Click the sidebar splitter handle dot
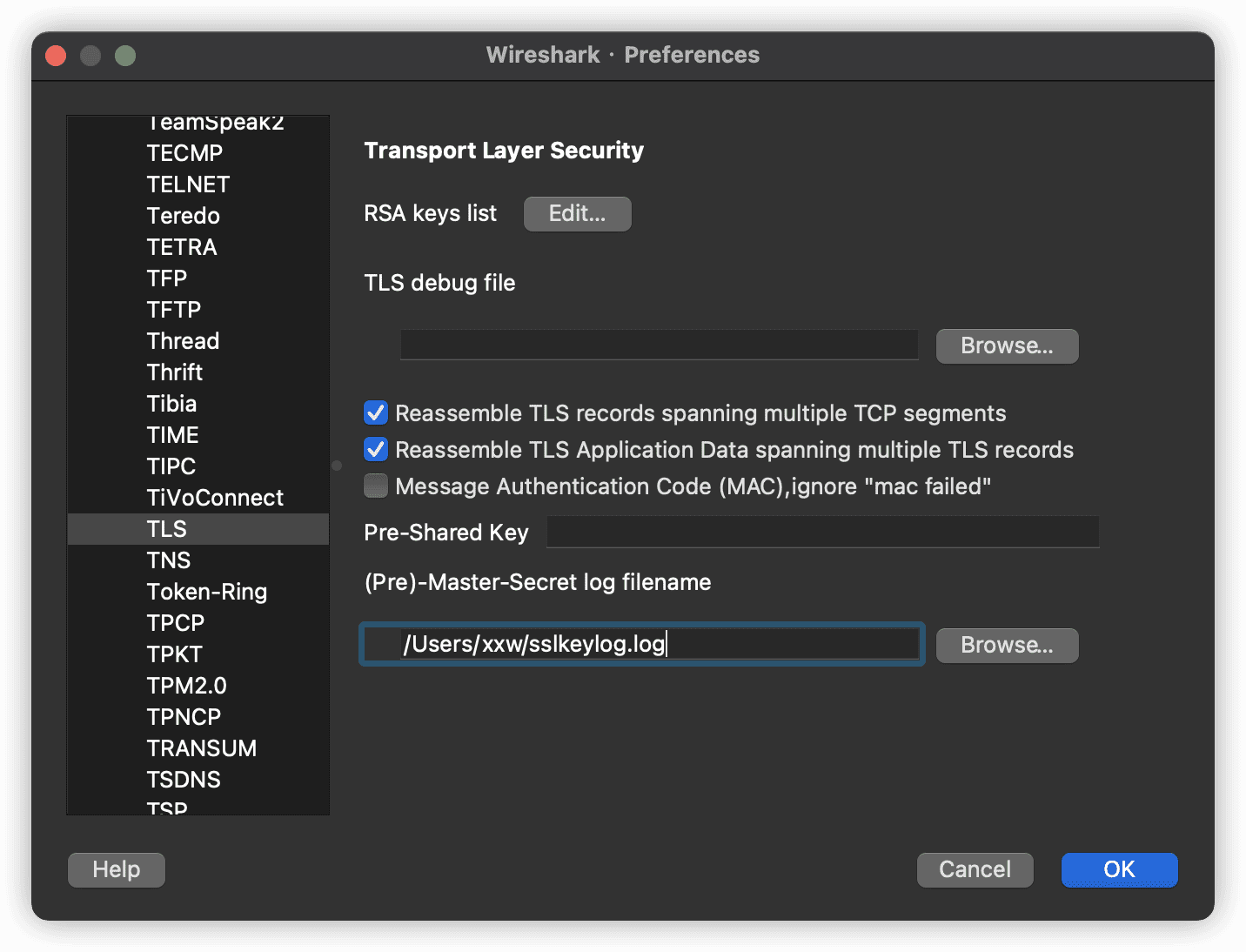The width and height of the screenshot is (1246, 952). coord(337,466)
